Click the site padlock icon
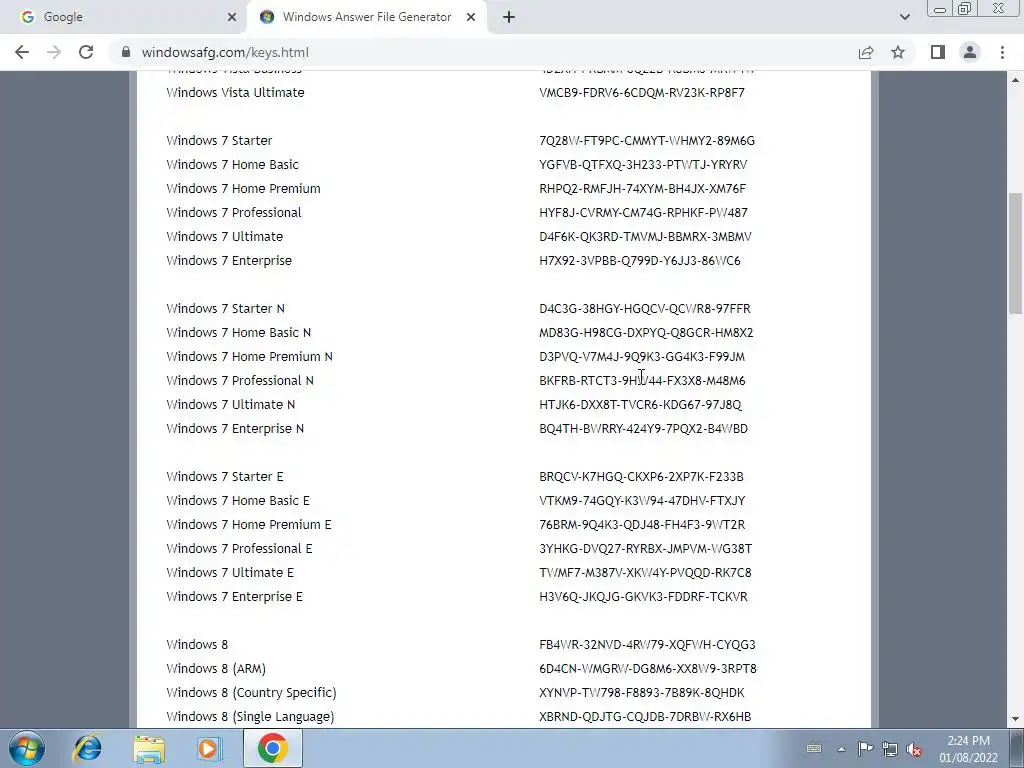 (126, 52)
